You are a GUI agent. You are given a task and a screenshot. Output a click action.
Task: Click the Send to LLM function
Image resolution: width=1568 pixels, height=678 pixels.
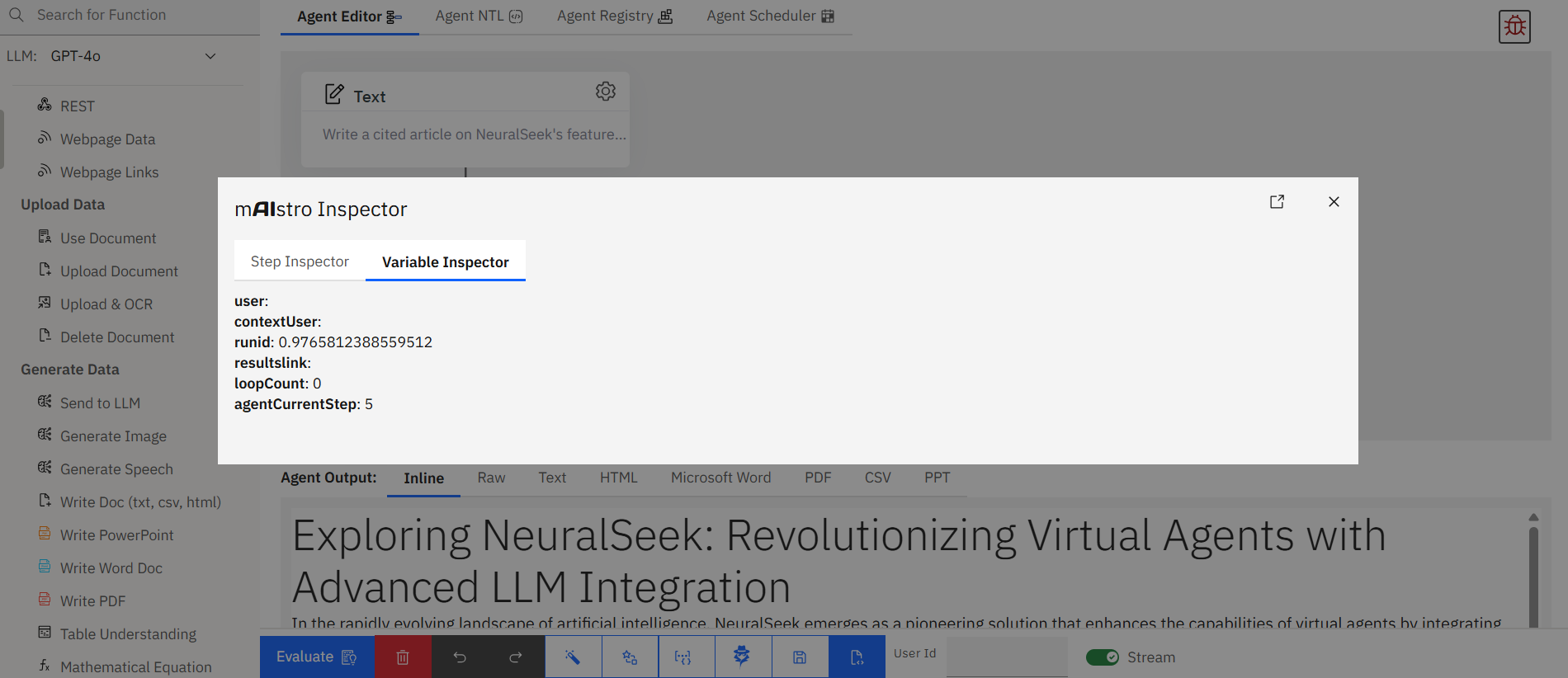click(100, 403)
